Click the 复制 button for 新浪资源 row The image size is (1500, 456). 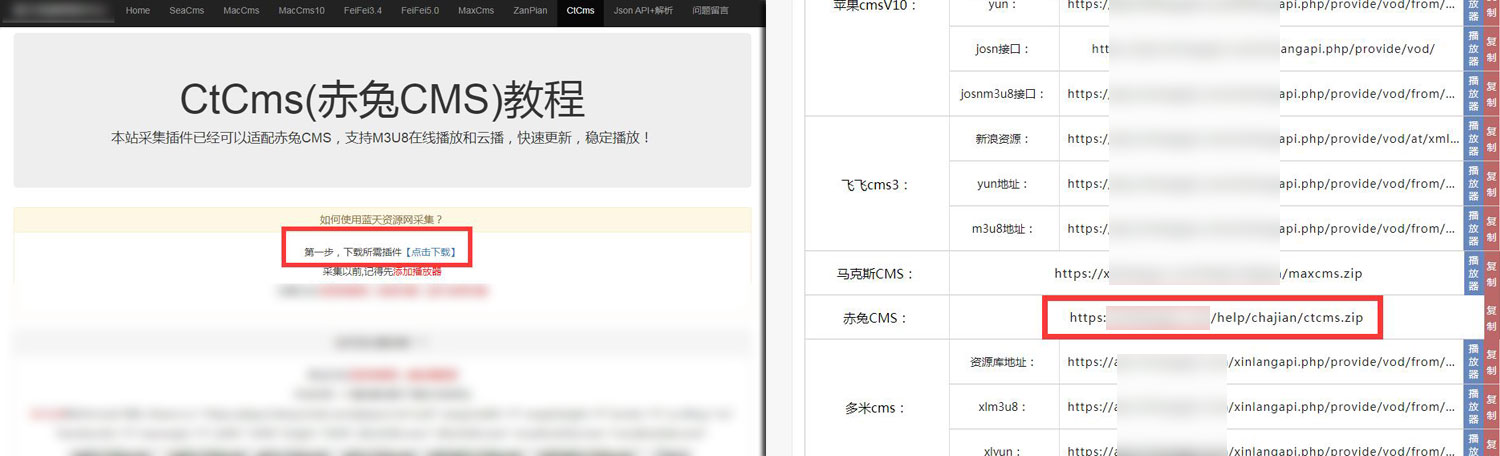click(1491, 138)
